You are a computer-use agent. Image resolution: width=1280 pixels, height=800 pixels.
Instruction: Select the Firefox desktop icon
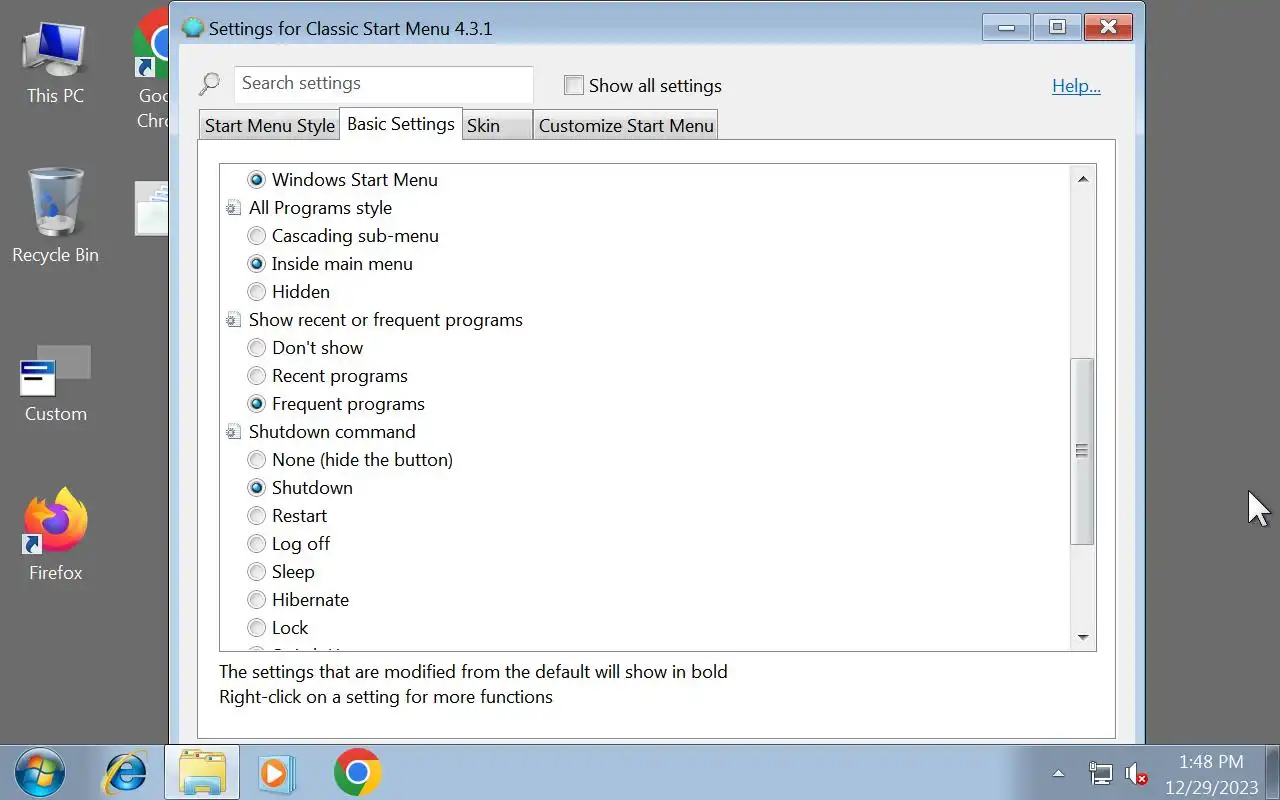click(x=55, y=535)
